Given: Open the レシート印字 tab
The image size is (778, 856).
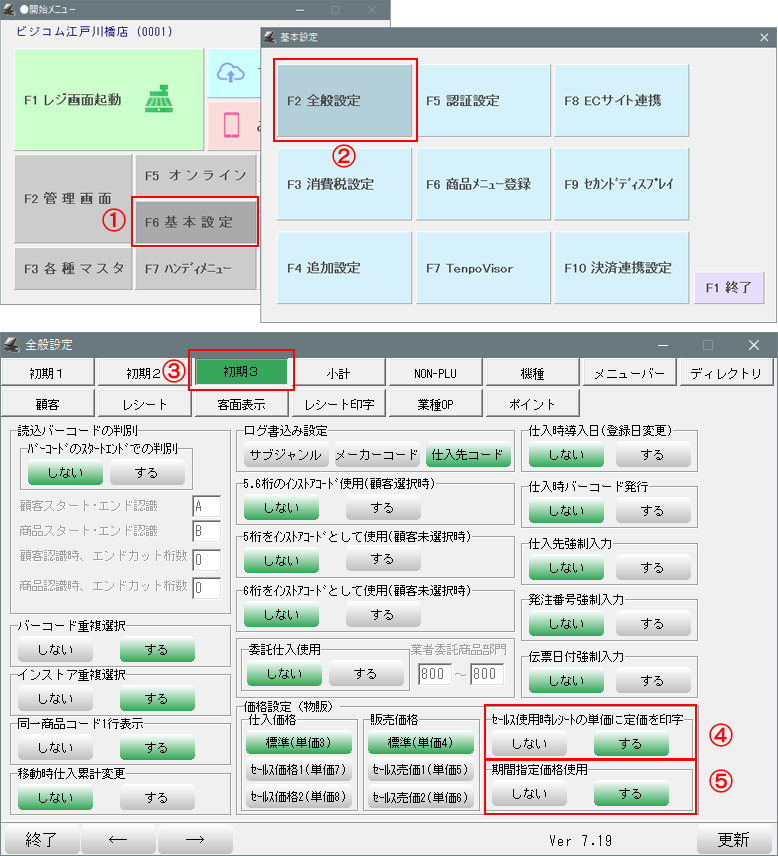Looking at the screenshot, I should (337, 404).
